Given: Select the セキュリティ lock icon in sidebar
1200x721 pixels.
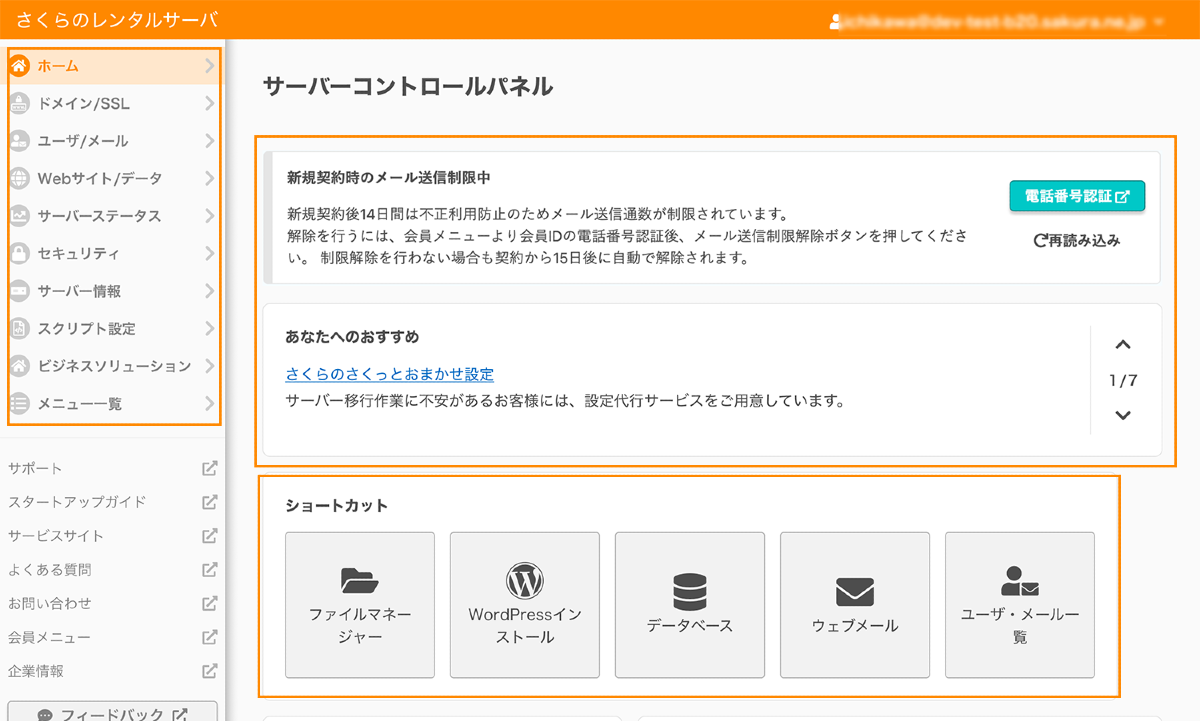Looking at the screenshot, I should point(20,253).
